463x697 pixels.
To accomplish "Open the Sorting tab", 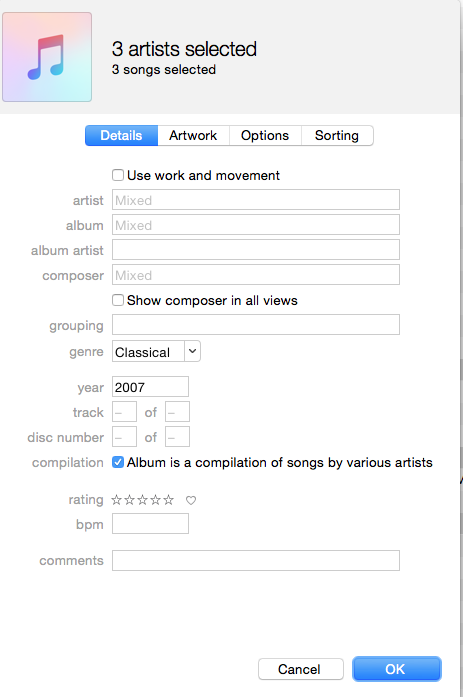I will tap(337, 135).
